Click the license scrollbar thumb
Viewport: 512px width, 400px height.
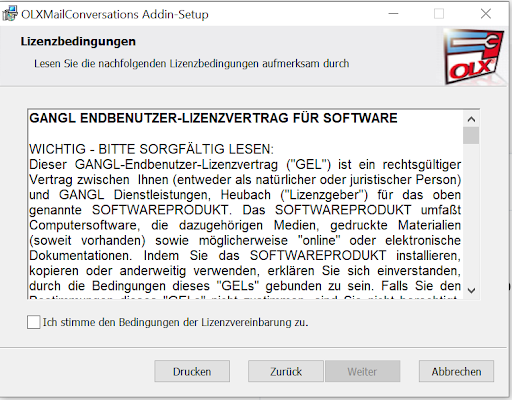click(x=471, y=135)
